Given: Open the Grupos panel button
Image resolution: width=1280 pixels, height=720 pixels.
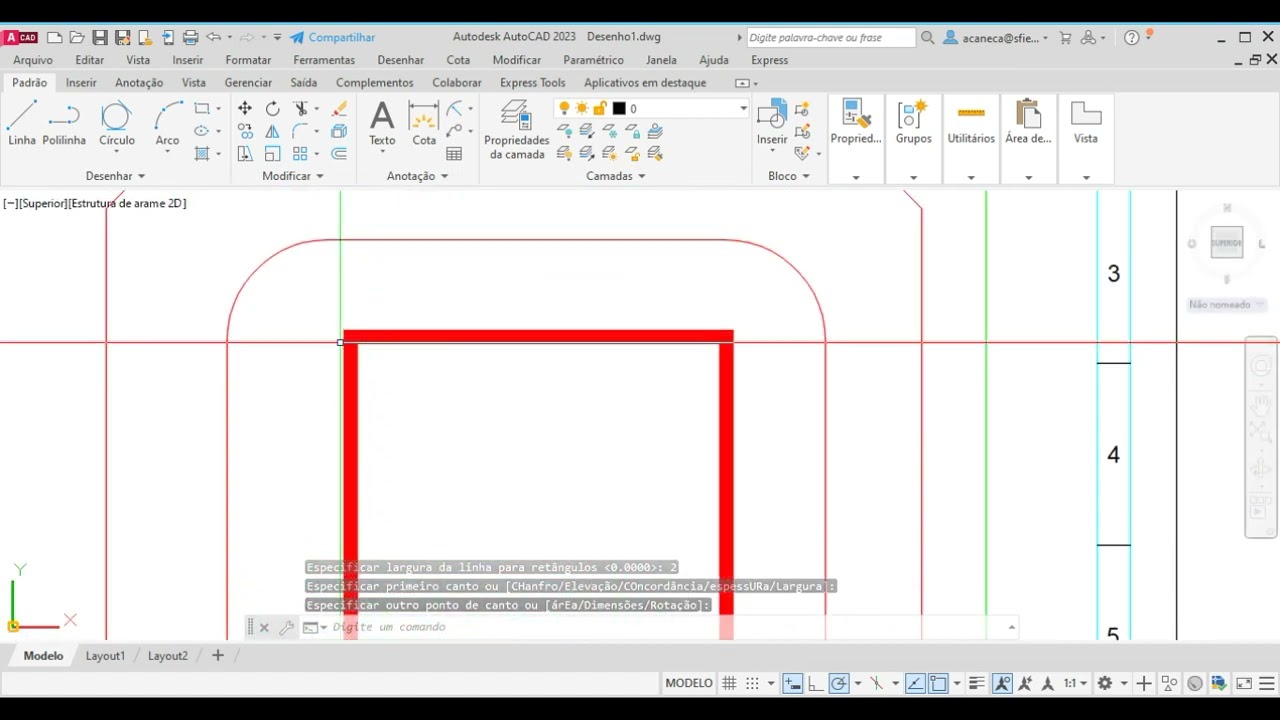Looking at the screenshot, I should point(913,139).
